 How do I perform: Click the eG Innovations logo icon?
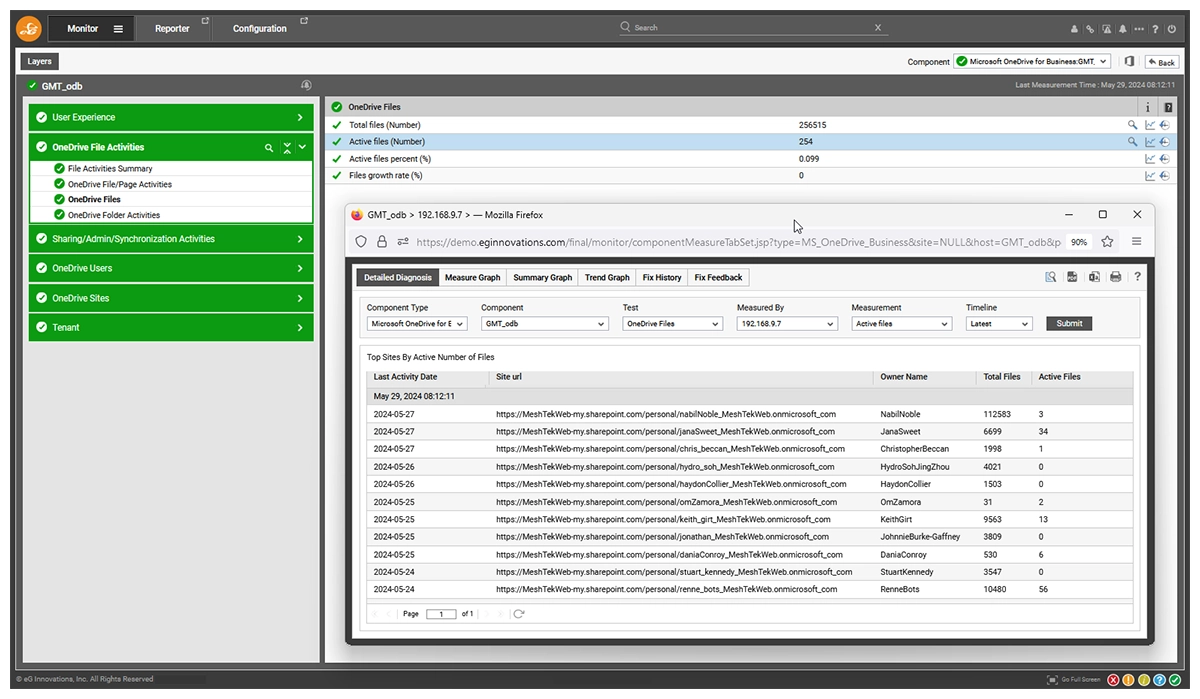pos(28,28)
